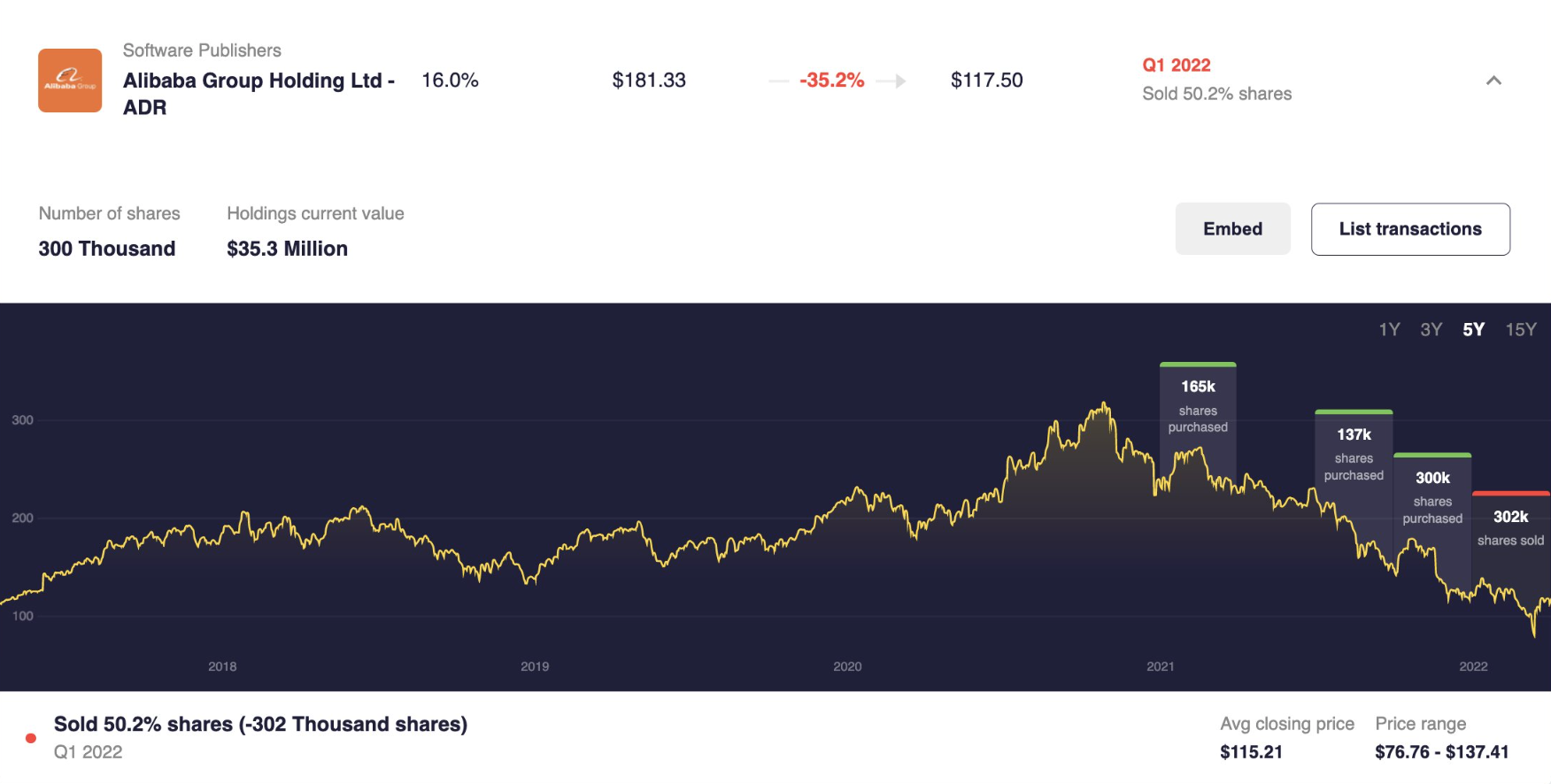
Task: Click the 2021 year label on chart axis
Action: [x=1160, y=666]
